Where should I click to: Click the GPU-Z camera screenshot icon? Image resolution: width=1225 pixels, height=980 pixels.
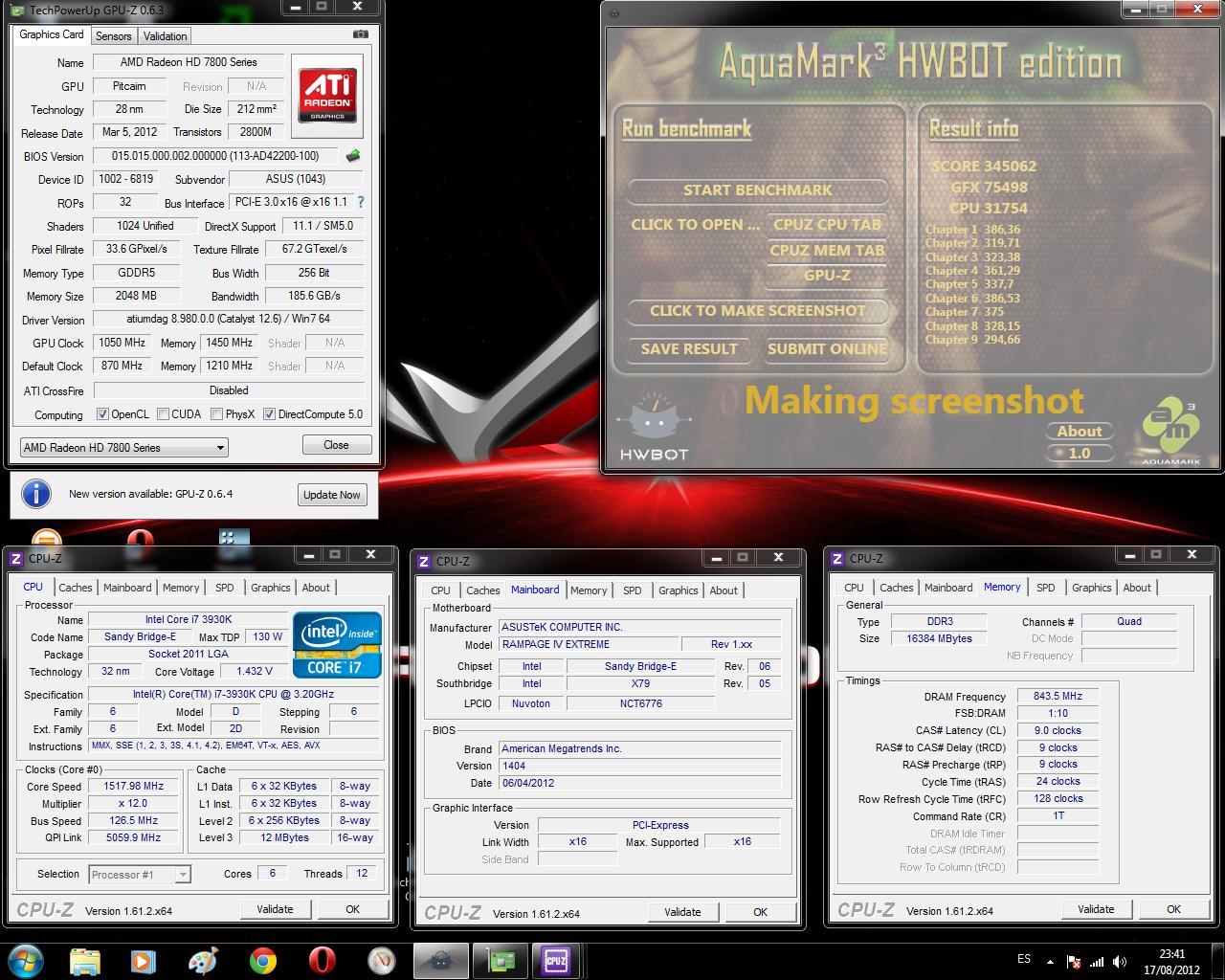[360, 34]
